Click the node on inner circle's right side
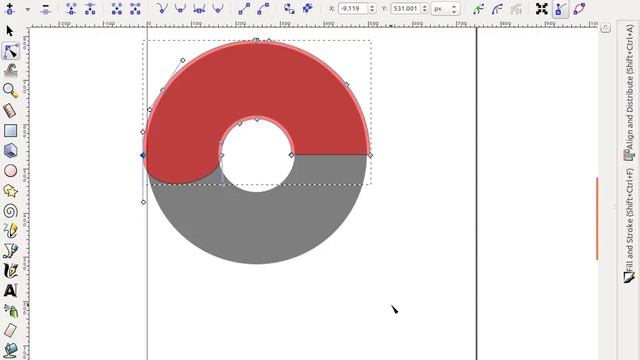Viewport: 640px width, 360px height. 291,155
